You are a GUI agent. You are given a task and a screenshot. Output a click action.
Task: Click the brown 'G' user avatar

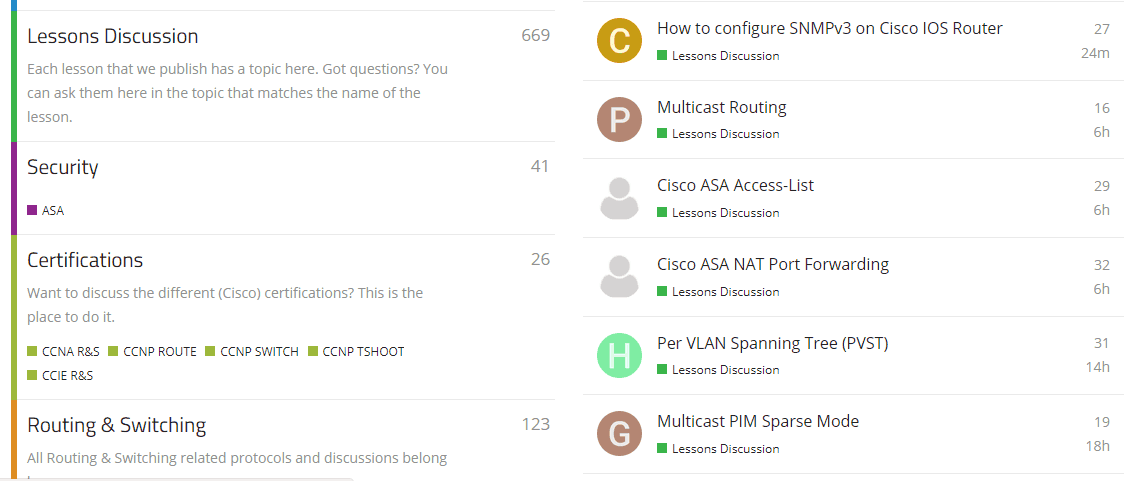(x=619, y=434)
